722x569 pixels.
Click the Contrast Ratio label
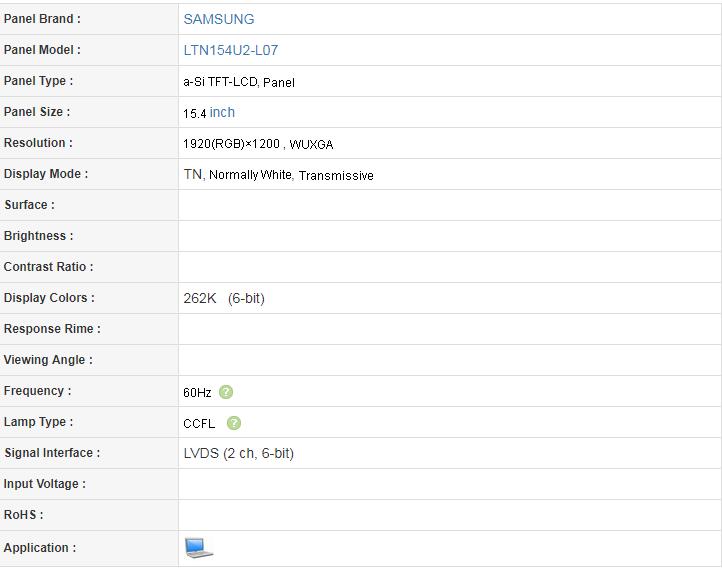pyautogui.click(x=48, y=267)
